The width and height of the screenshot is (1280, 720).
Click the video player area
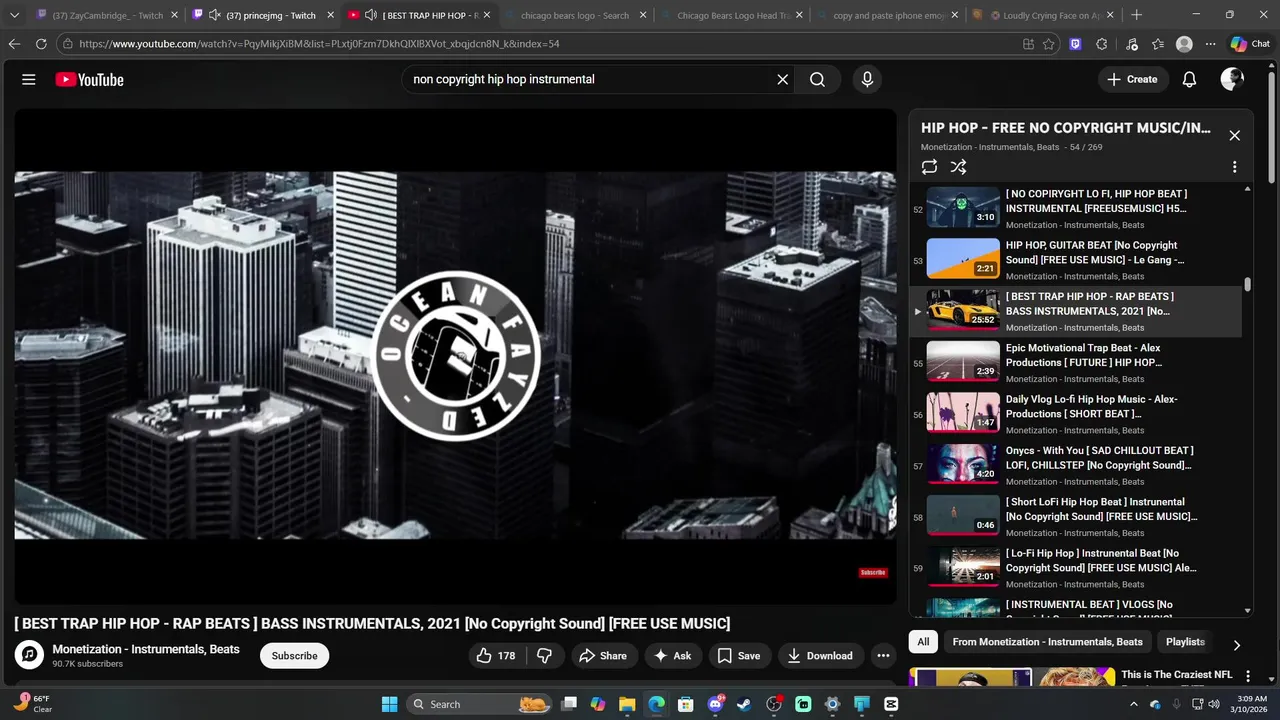click(455, 355)
